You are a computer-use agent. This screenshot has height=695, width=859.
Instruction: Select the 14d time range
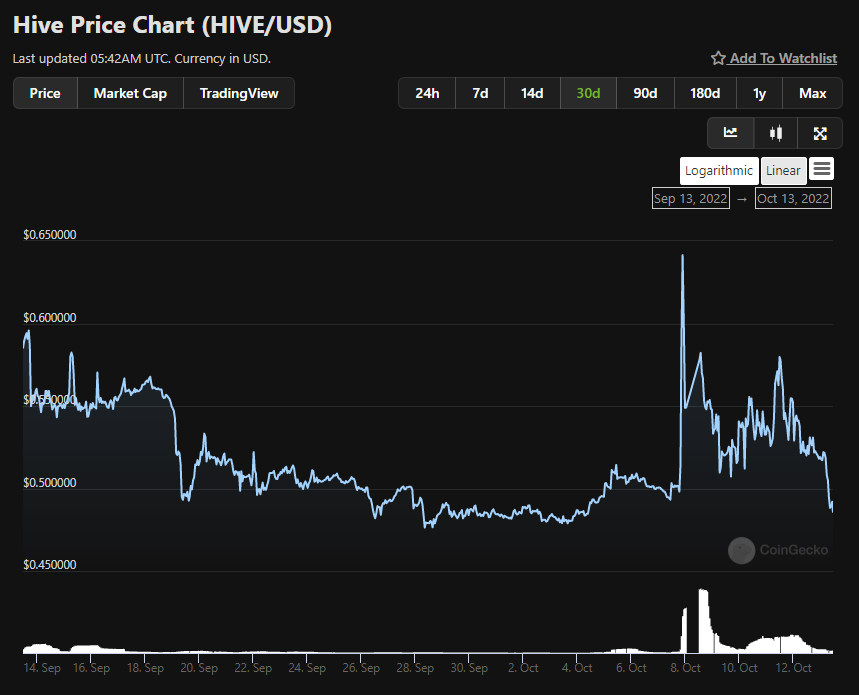(x=532, y=93)
